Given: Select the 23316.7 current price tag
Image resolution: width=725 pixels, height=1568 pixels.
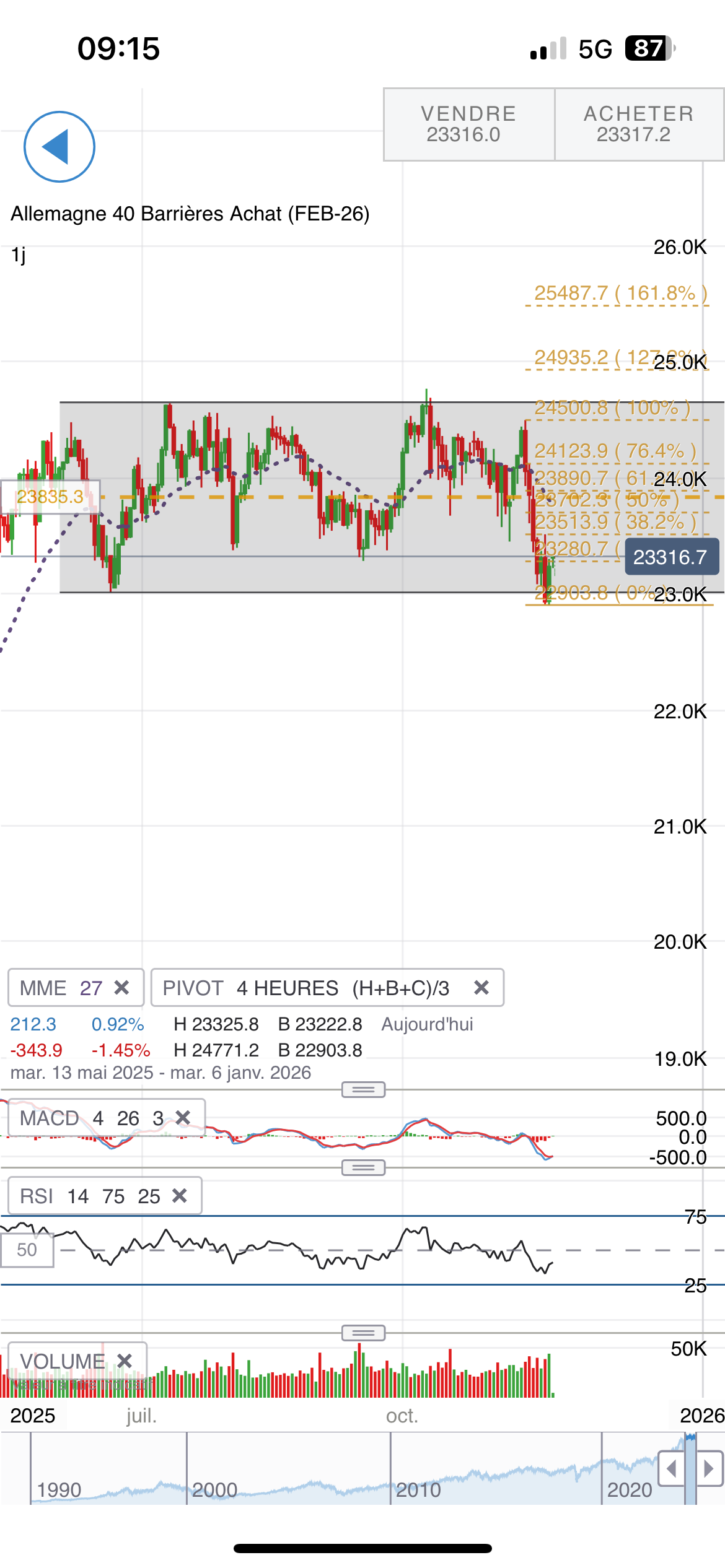Looking at the screenshot, I should pos(672,557).
